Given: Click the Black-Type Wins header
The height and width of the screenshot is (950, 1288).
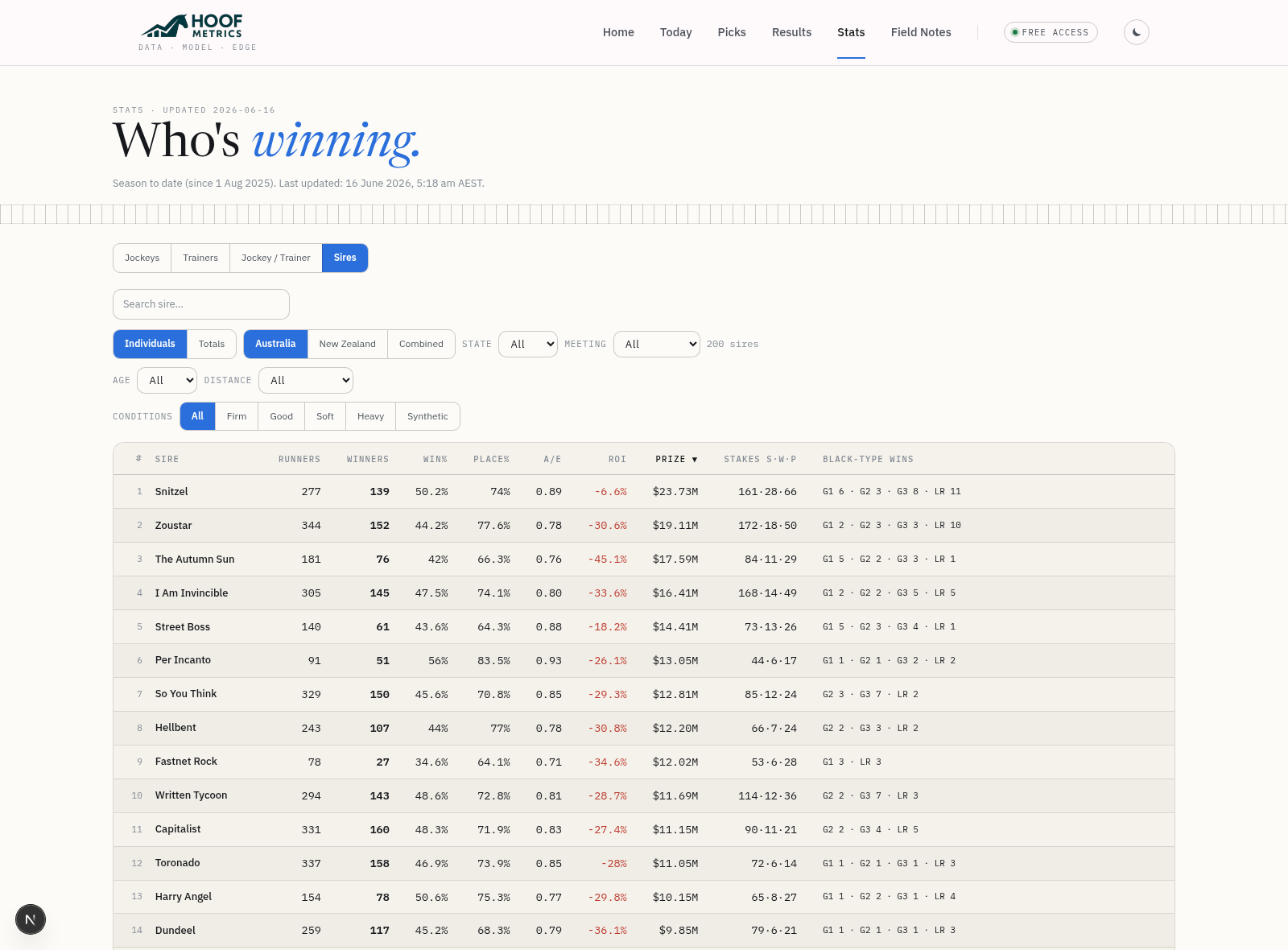Looking at the screenshot, I should [868, 460].
